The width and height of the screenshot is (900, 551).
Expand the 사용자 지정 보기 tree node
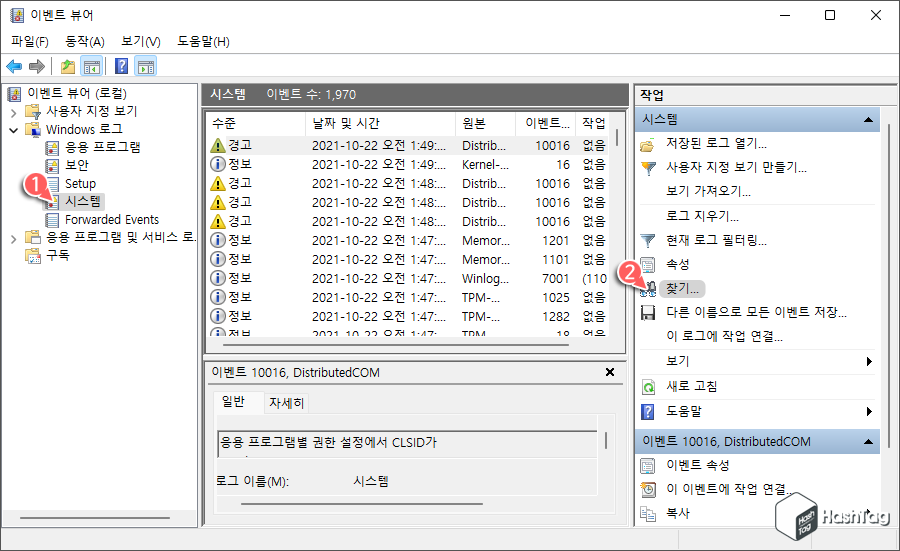[x=14, y=112]
